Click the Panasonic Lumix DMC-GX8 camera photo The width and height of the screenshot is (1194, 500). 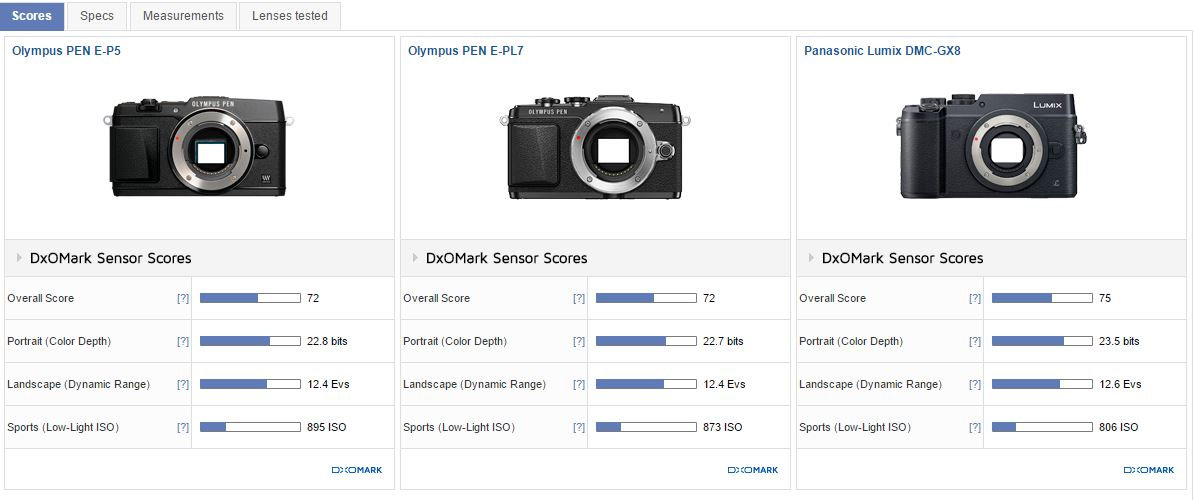pos(990,146)
